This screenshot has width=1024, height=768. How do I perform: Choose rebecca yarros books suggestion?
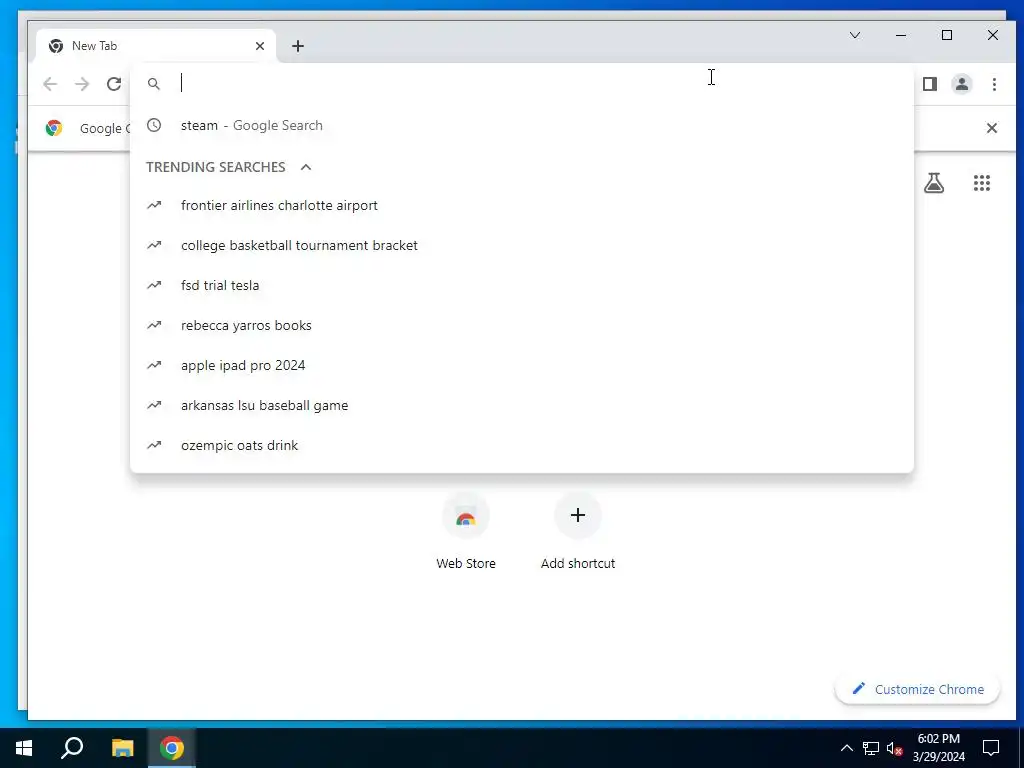pyautogui.click(x=522, y=325)
